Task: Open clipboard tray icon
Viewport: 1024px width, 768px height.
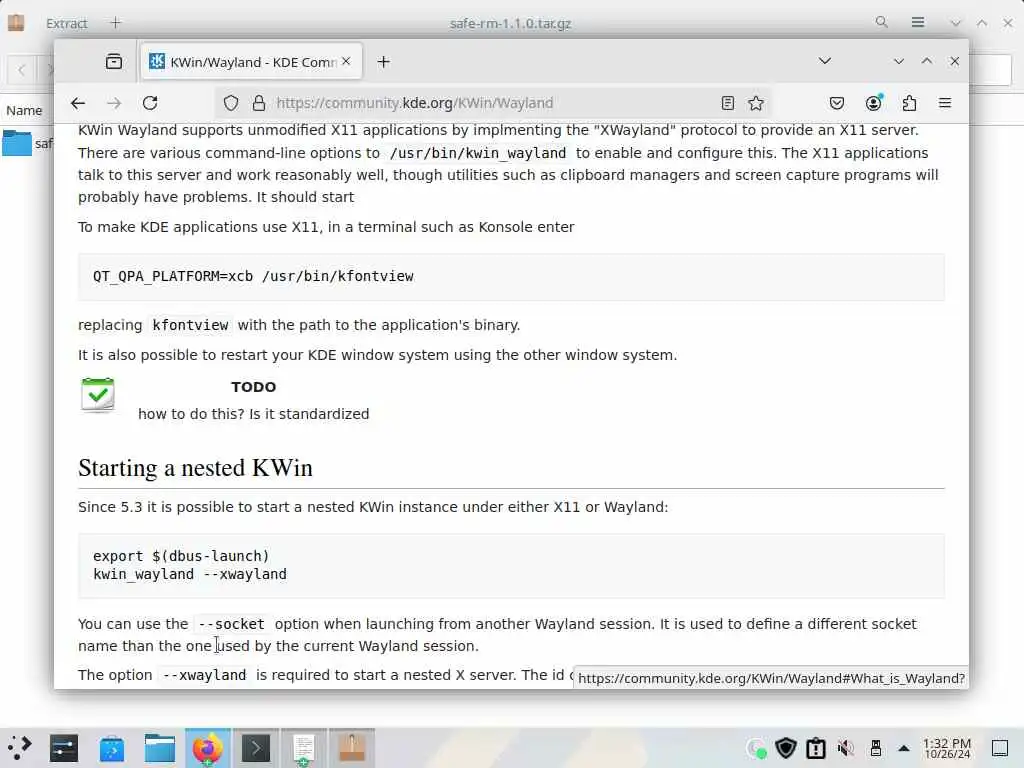Action: (816, 748)
